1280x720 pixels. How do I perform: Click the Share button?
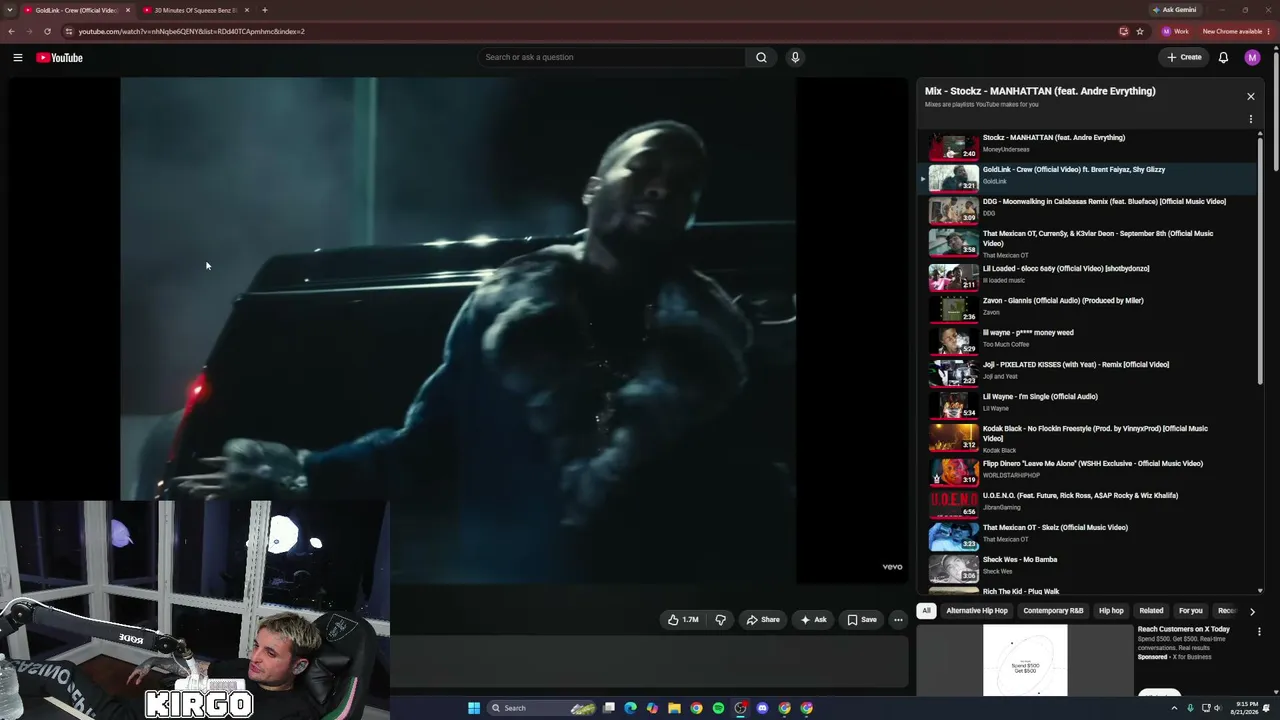tap(763, 620)
